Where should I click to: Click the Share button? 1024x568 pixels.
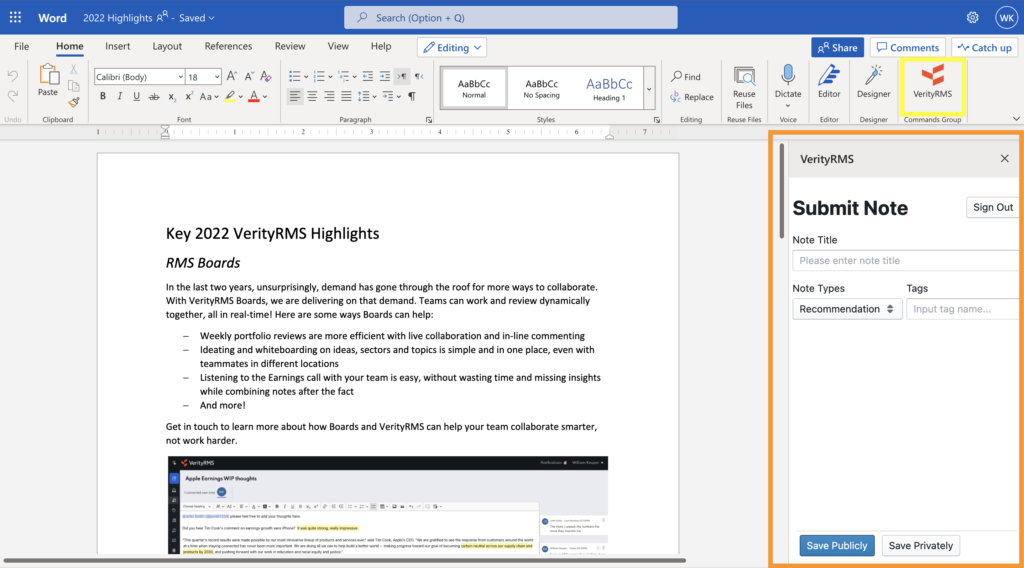tap(837, 48)
